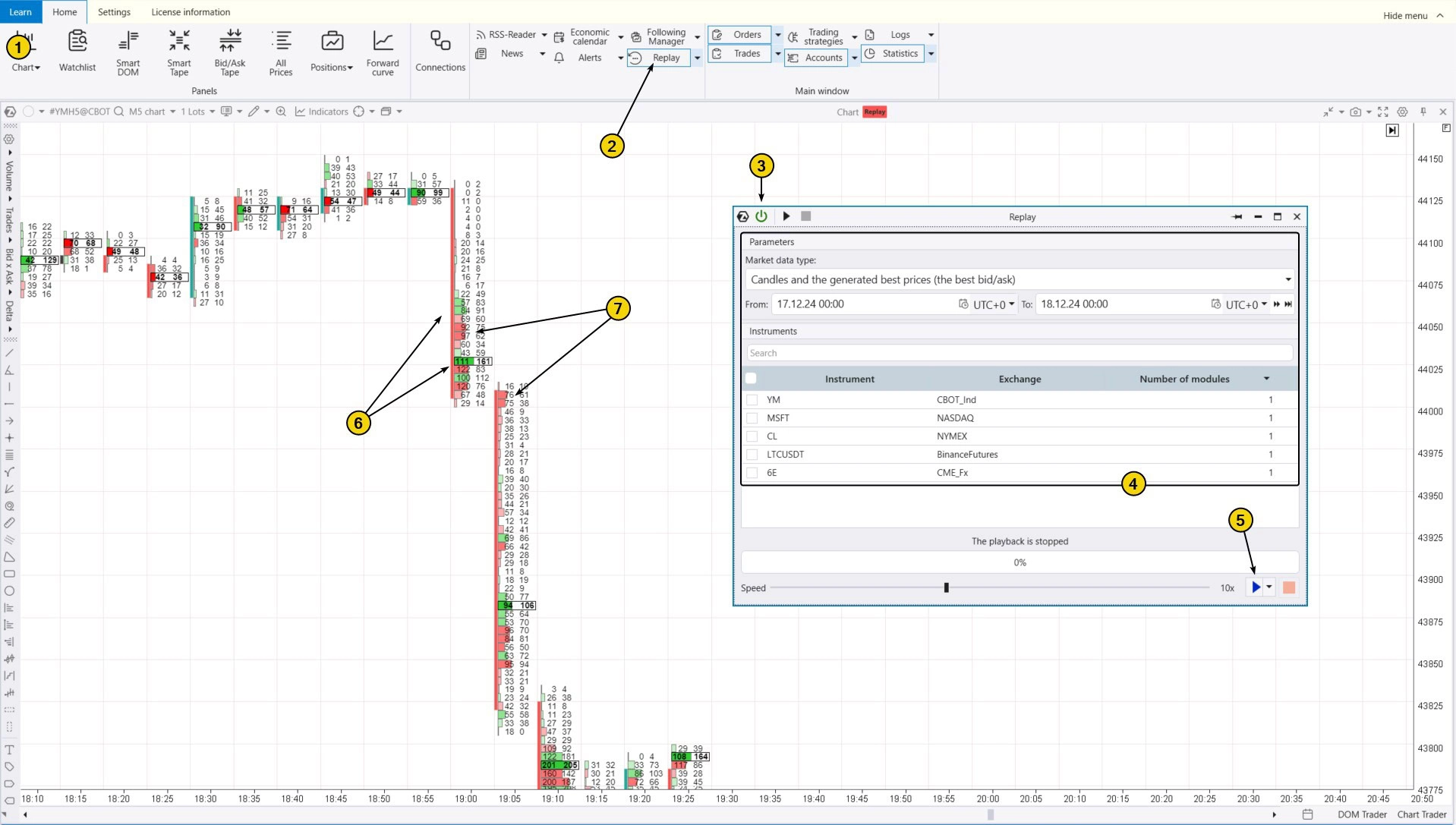Screen dimensions: 1456x825
Task: Click the orange stop playback button
Action: pyautogui.click(x=1289, y=587)
